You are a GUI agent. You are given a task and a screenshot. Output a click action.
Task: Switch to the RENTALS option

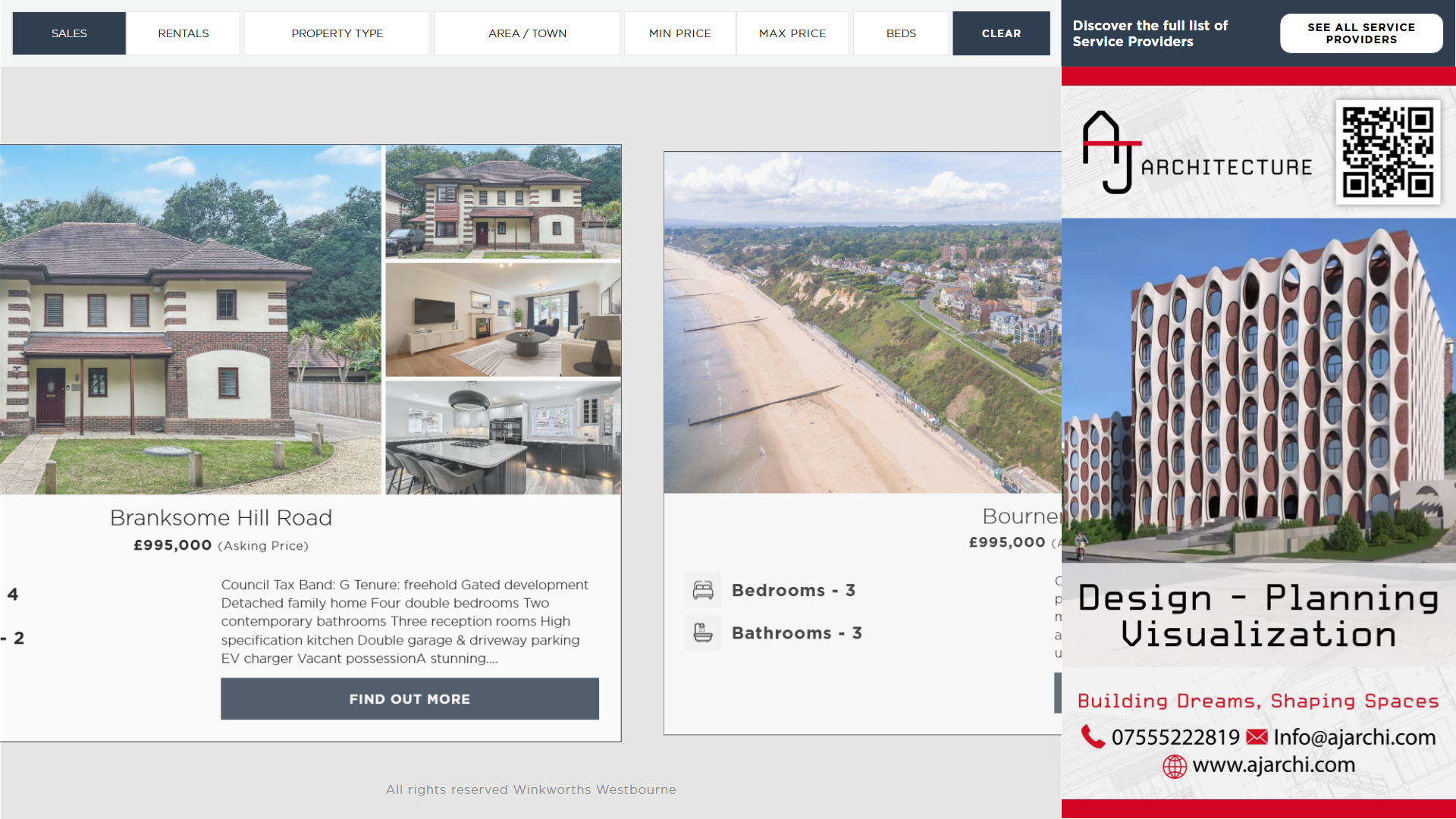pos(184,33)
